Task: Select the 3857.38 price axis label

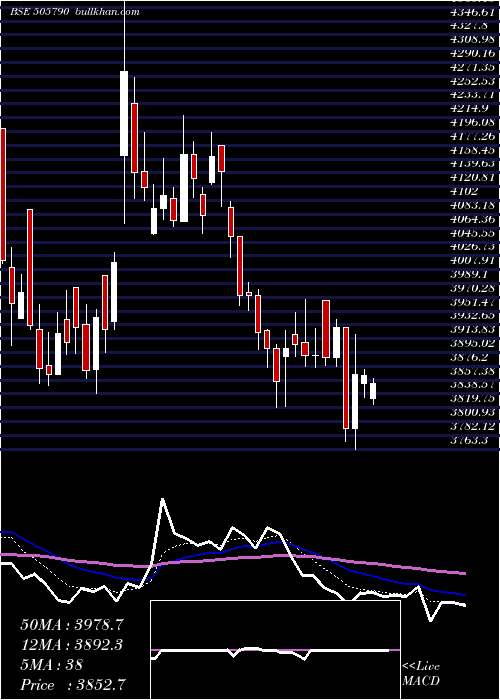Action: pos(475,371)
